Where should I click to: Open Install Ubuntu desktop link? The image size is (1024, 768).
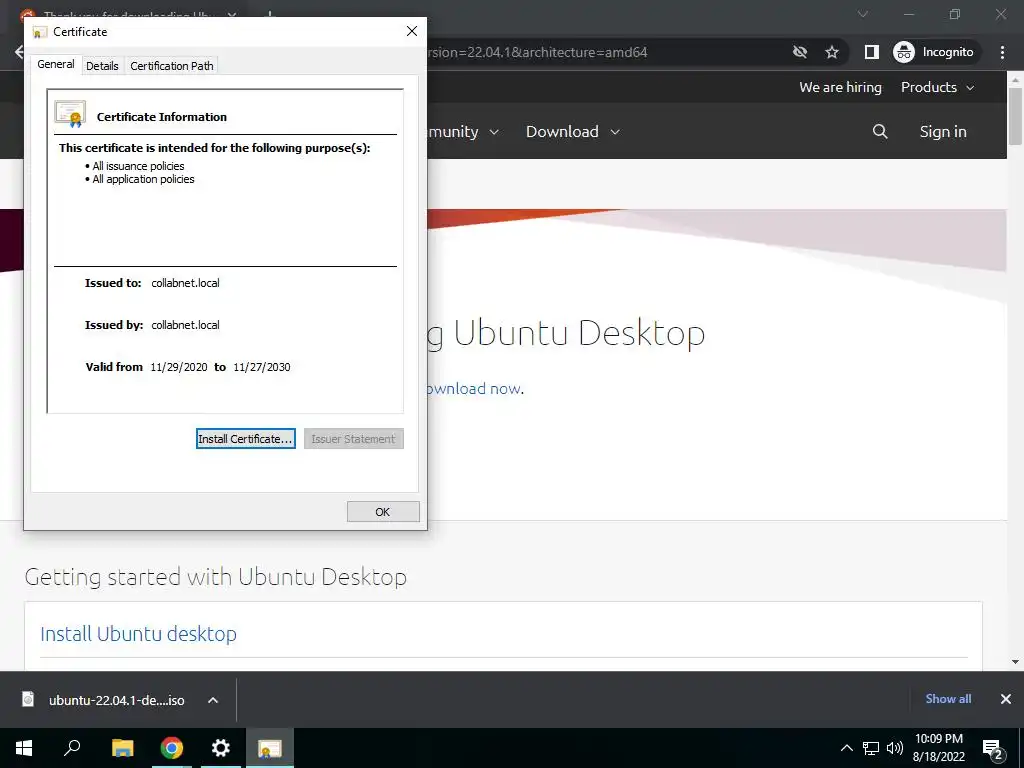point(138,633)
